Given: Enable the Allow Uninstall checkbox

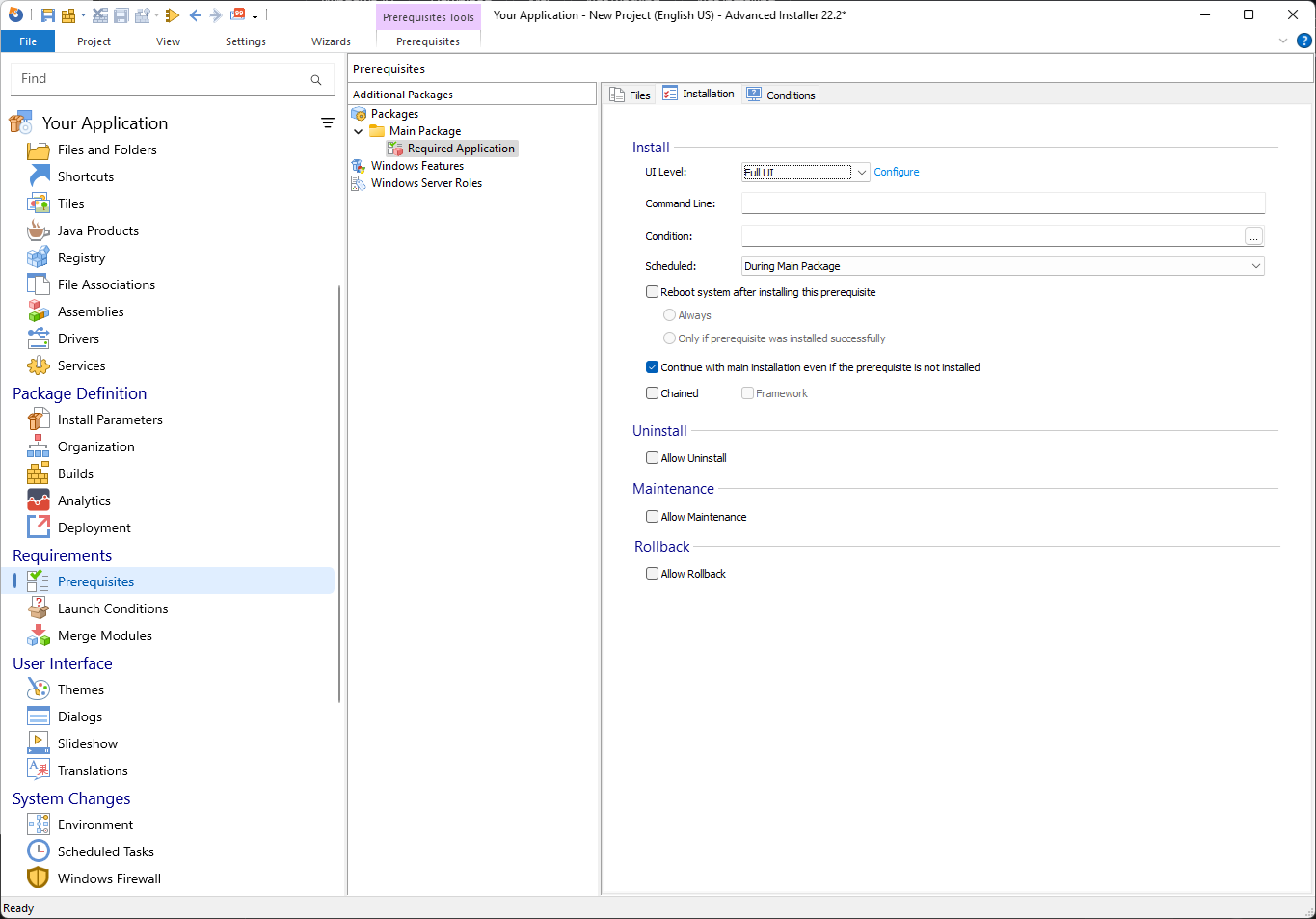Looking at the screenshot, I should [x=653, y=458].
